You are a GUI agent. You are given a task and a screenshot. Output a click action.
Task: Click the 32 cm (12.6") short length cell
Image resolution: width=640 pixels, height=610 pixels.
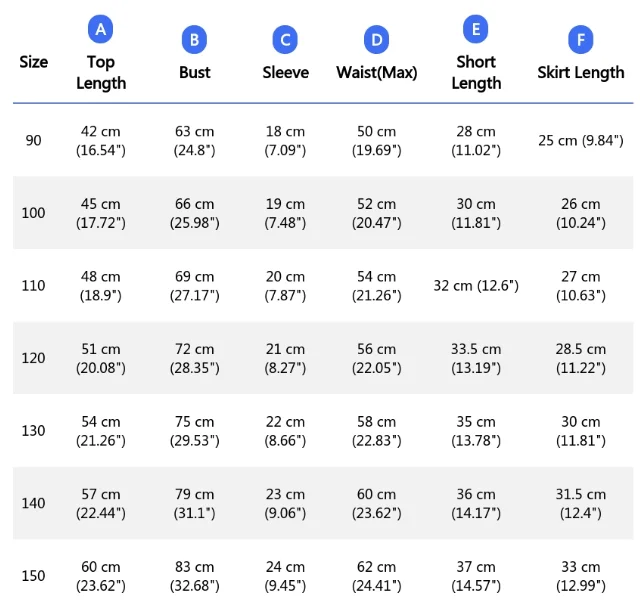pos(476,285)
